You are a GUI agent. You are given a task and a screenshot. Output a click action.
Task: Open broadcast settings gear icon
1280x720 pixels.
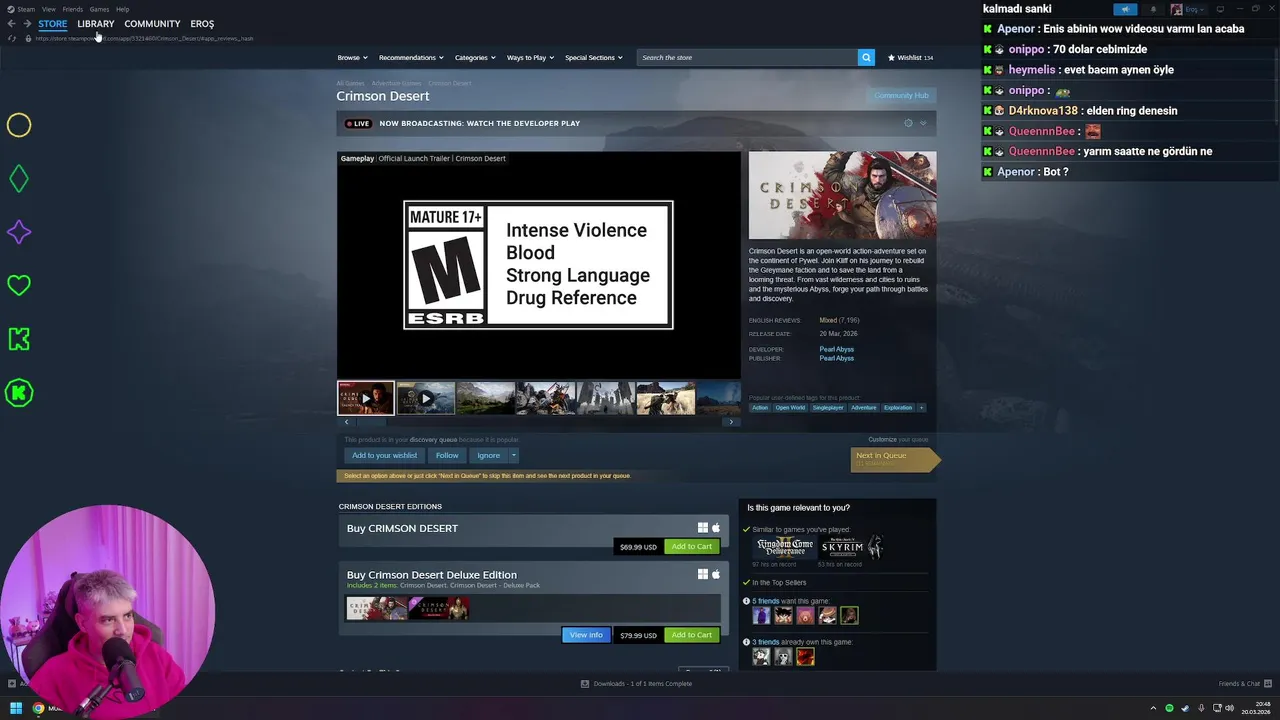click(x=908, y=123)
